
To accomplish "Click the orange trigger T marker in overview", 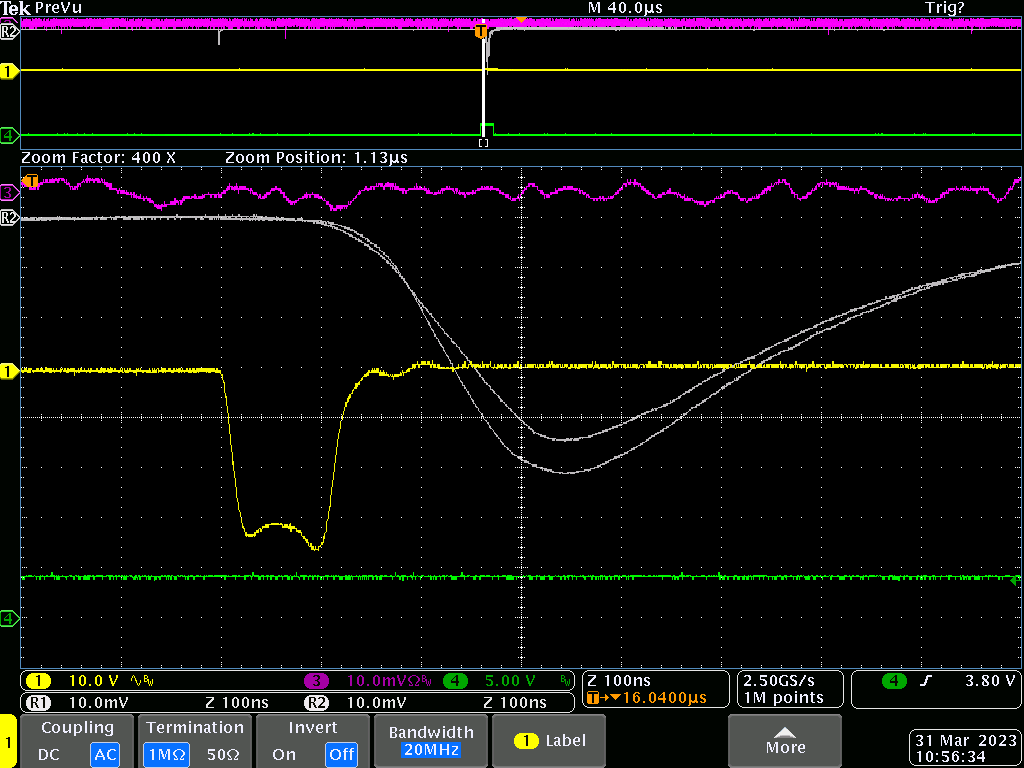I will click(x=481, y=31).
